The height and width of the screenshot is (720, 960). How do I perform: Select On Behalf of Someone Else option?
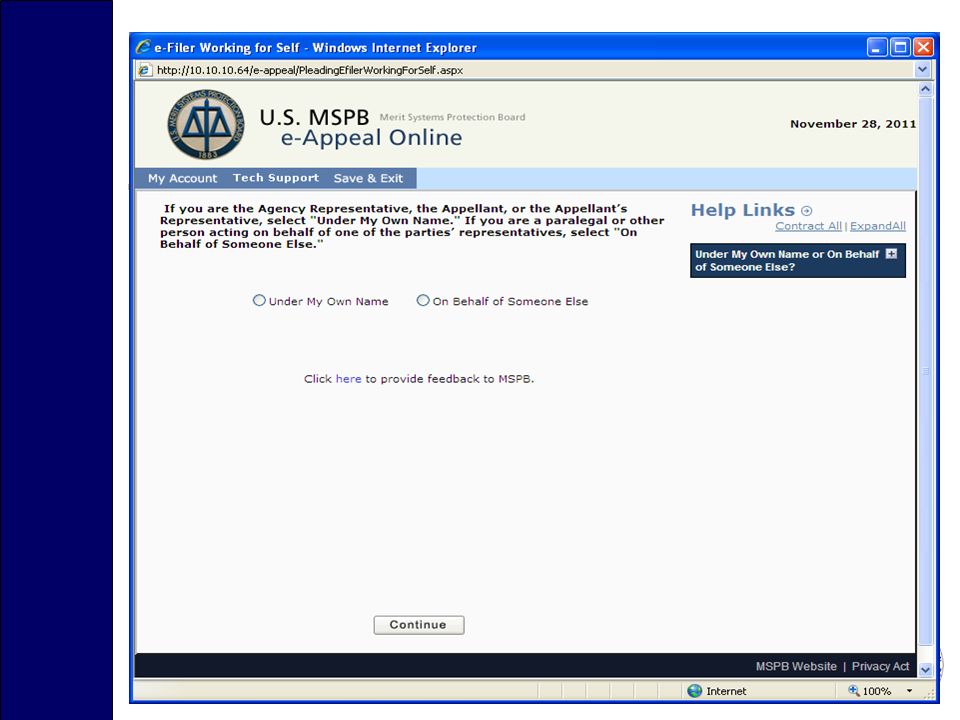point(422,300)
